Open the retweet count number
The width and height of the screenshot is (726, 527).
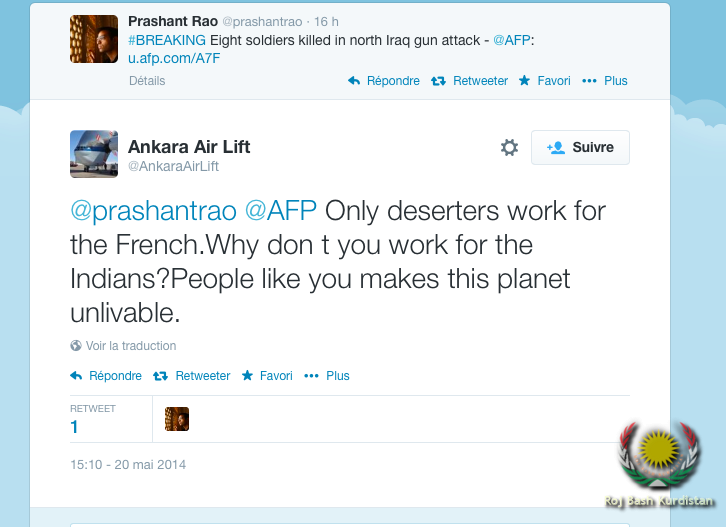(74, 427)
